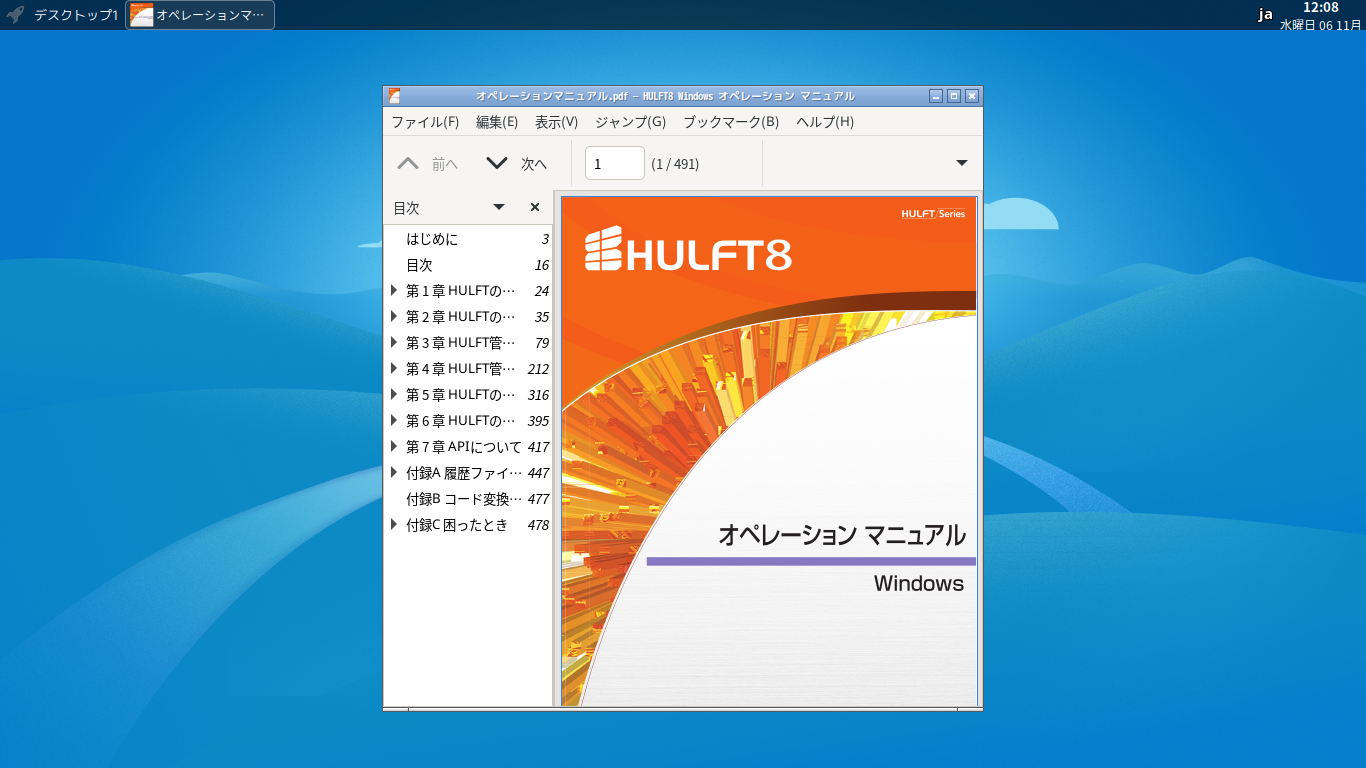The width and height of the screenshot is (1366, 768).
Task: Select the デスクトップ1 workspace label
Action: [x=76, y=15]
